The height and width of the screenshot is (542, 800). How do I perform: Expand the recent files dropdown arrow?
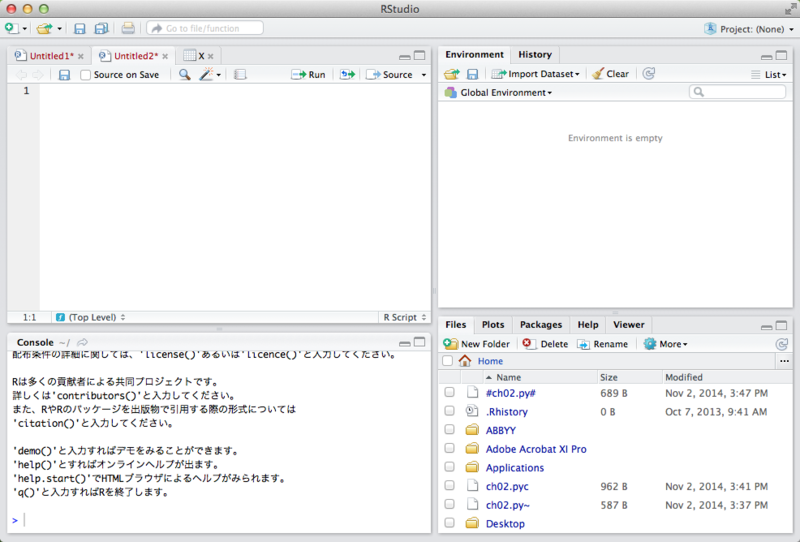coord(60,29)
